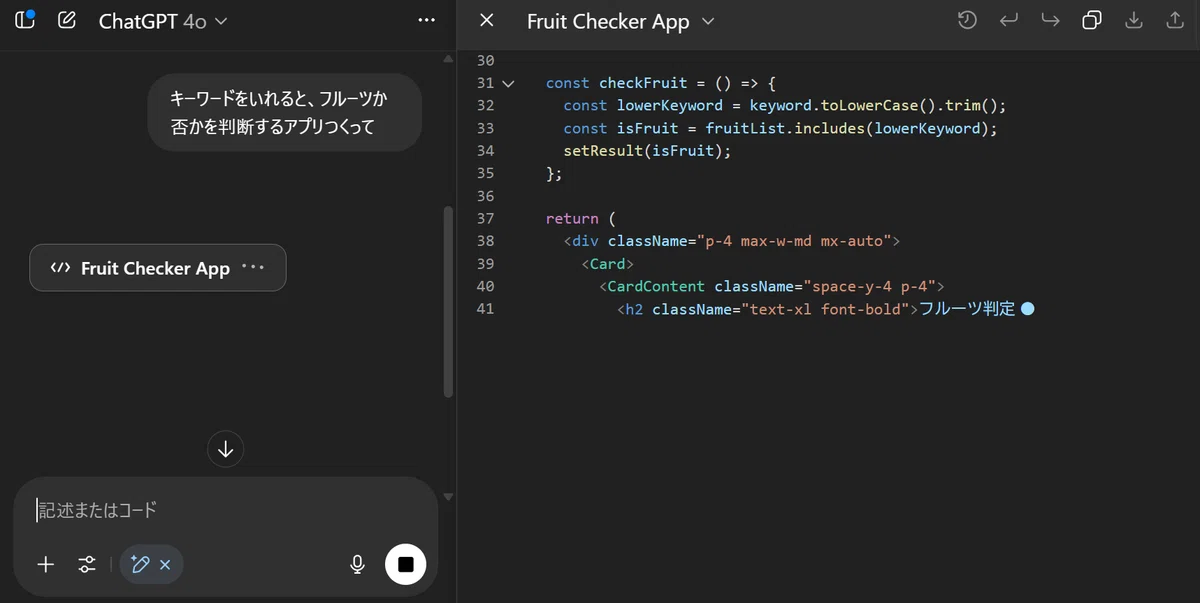This screenshot has height=603, width=1200.
Task: Click the undo arrow in canvas toolbar
Action: (1009, 20)
